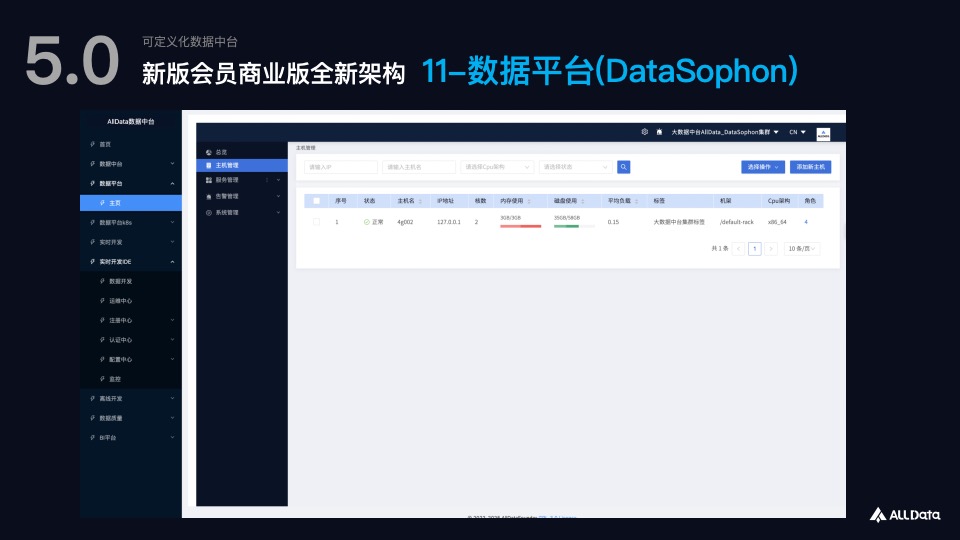960x540 pixels.
Task: Open settings gear in top bar
Action: tap(645, 132)
